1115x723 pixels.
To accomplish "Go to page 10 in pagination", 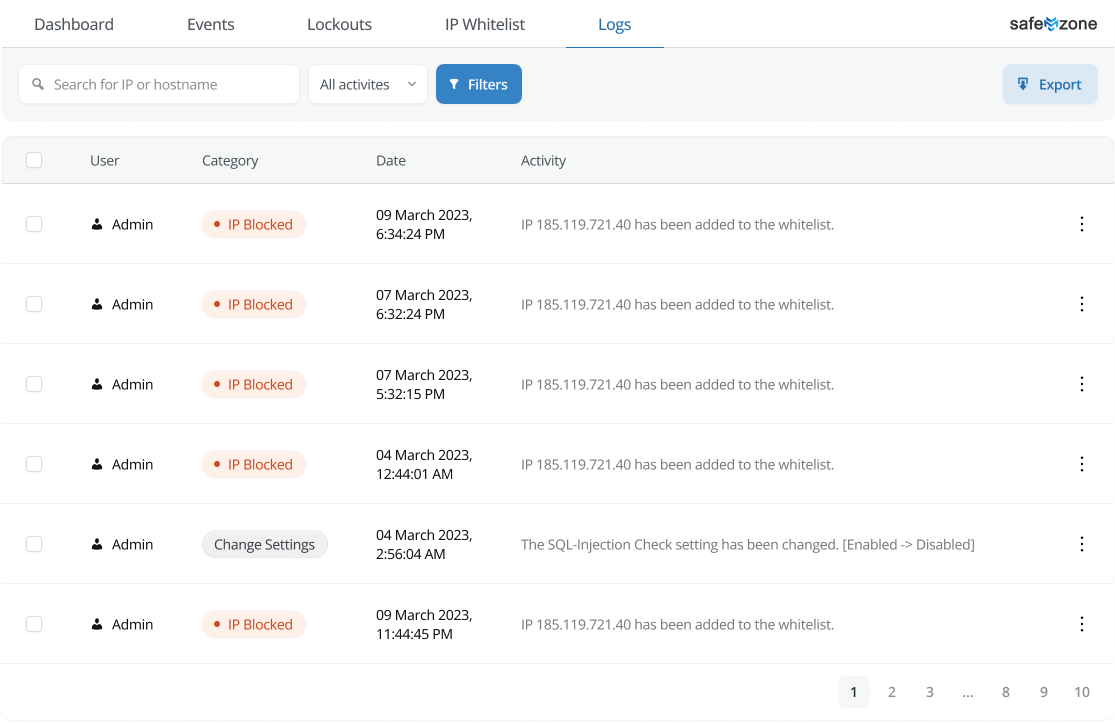I will 1082,692.
